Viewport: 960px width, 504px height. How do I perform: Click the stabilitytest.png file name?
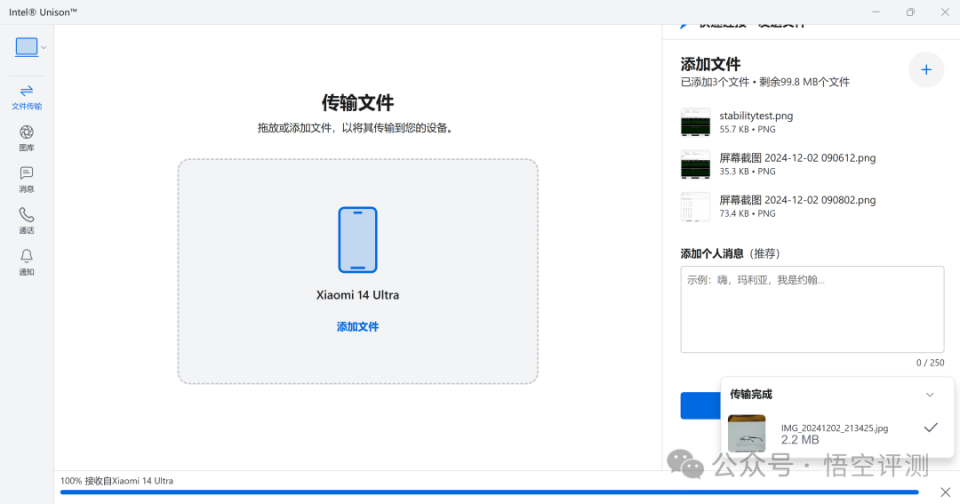[x=756, y=116]
